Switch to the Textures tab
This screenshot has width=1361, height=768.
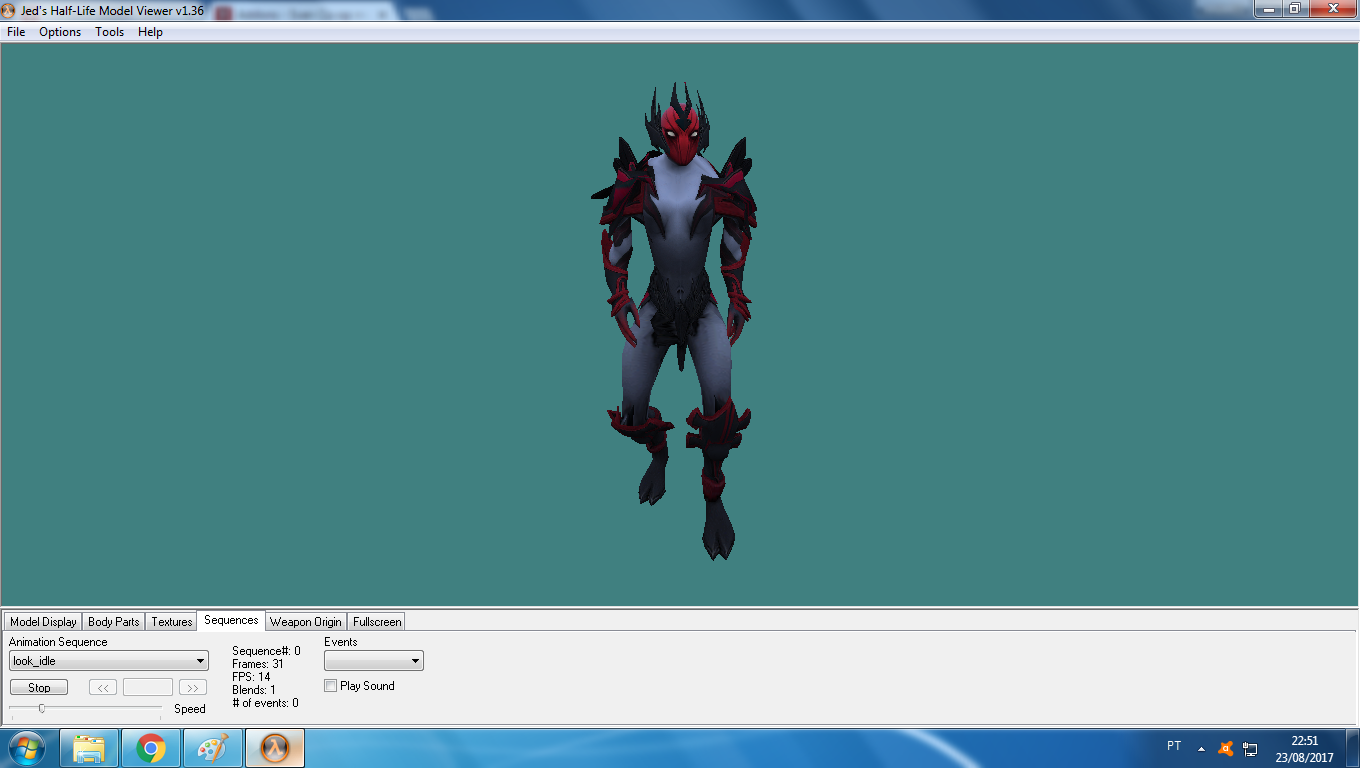pos(172,621)
